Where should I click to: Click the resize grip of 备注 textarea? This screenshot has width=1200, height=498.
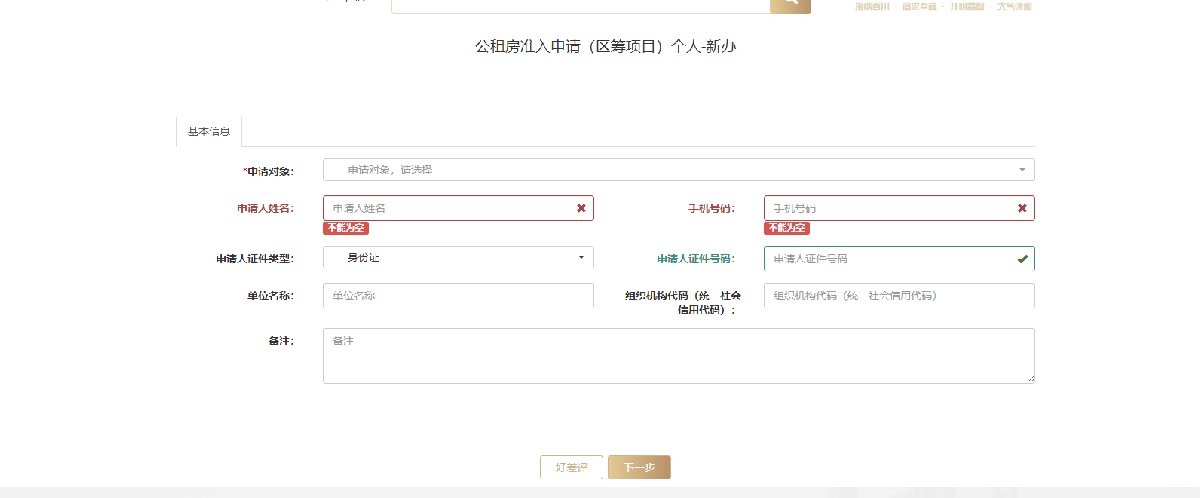pyautogui.click(x=1029, y=377)
